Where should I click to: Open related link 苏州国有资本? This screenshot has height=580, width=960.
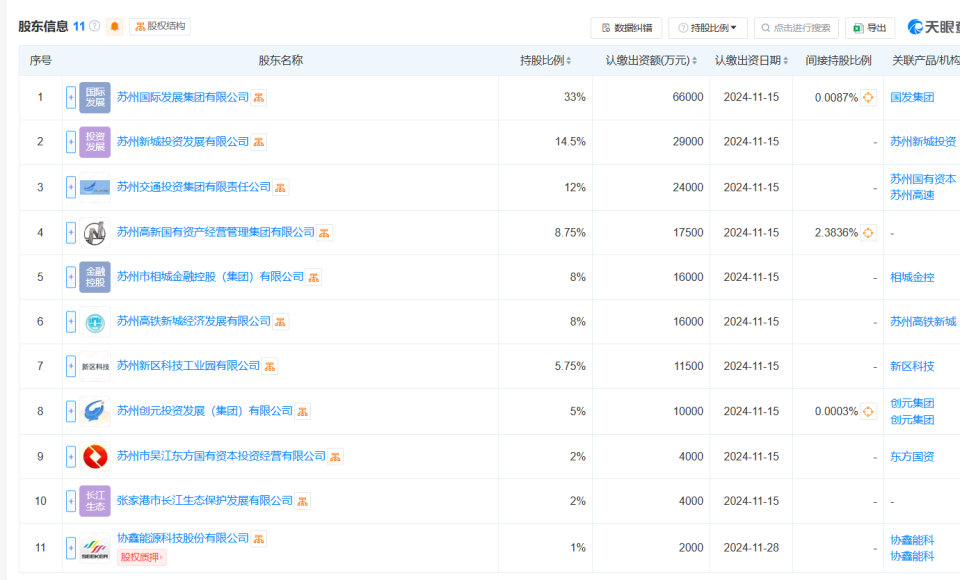(x=923, y=179)
